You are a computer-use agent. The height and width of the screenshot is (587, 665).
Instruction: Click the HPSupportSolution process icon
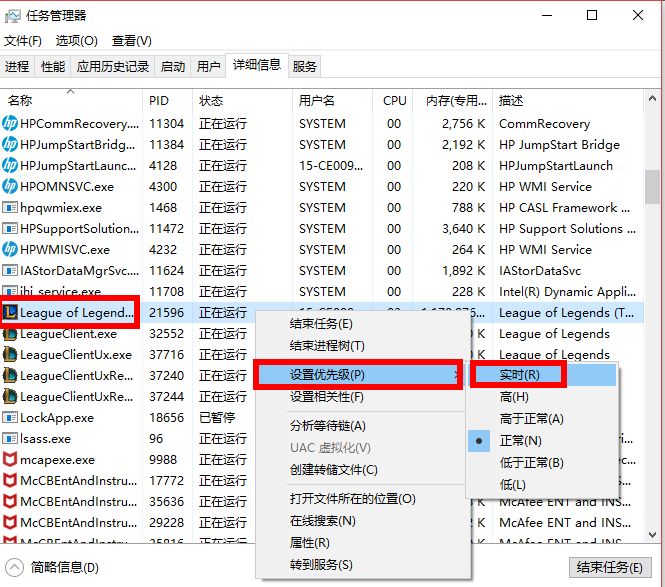tap(10, 229)
